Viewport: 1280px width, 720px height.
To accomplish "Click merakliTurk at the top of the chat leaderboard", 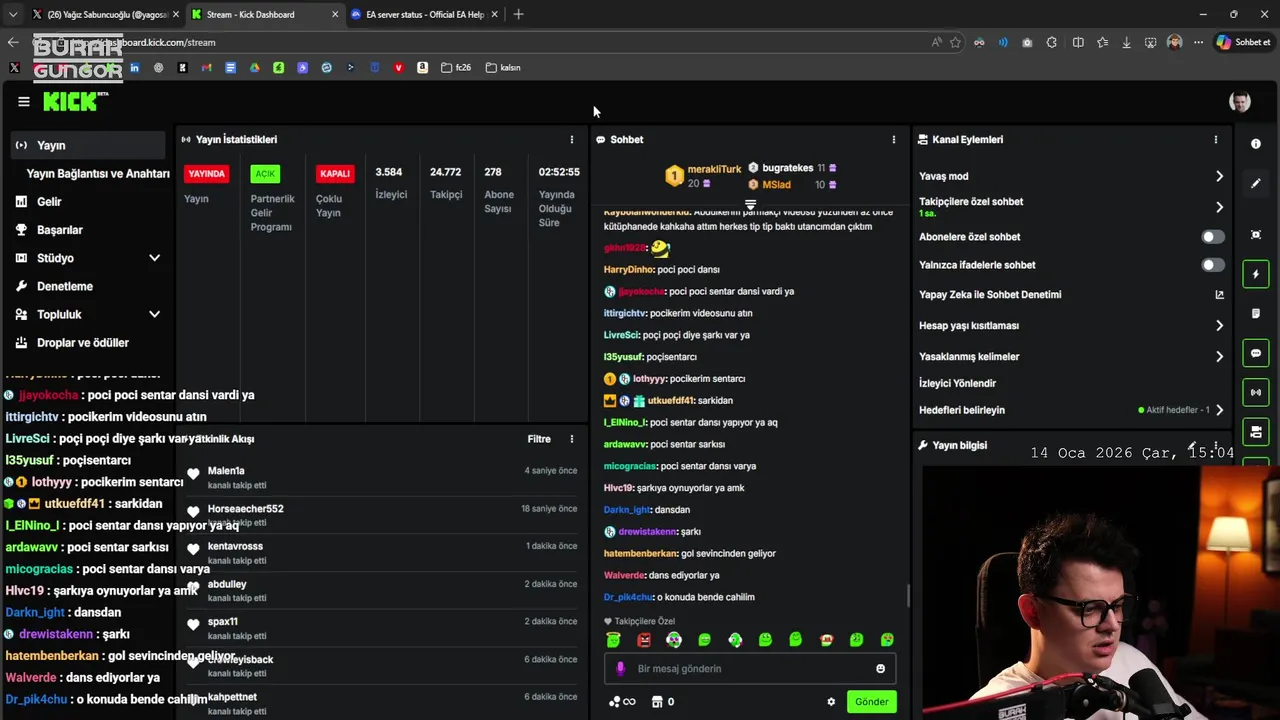I will point(714,170).
